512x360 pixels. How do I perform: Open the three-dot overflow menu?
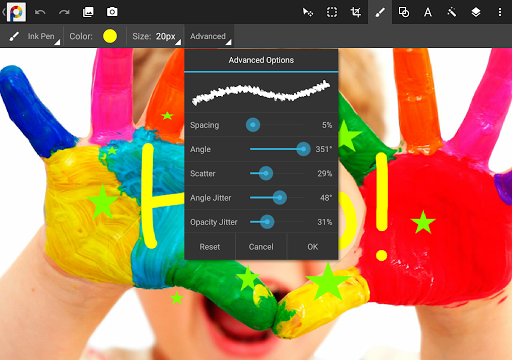500,12
